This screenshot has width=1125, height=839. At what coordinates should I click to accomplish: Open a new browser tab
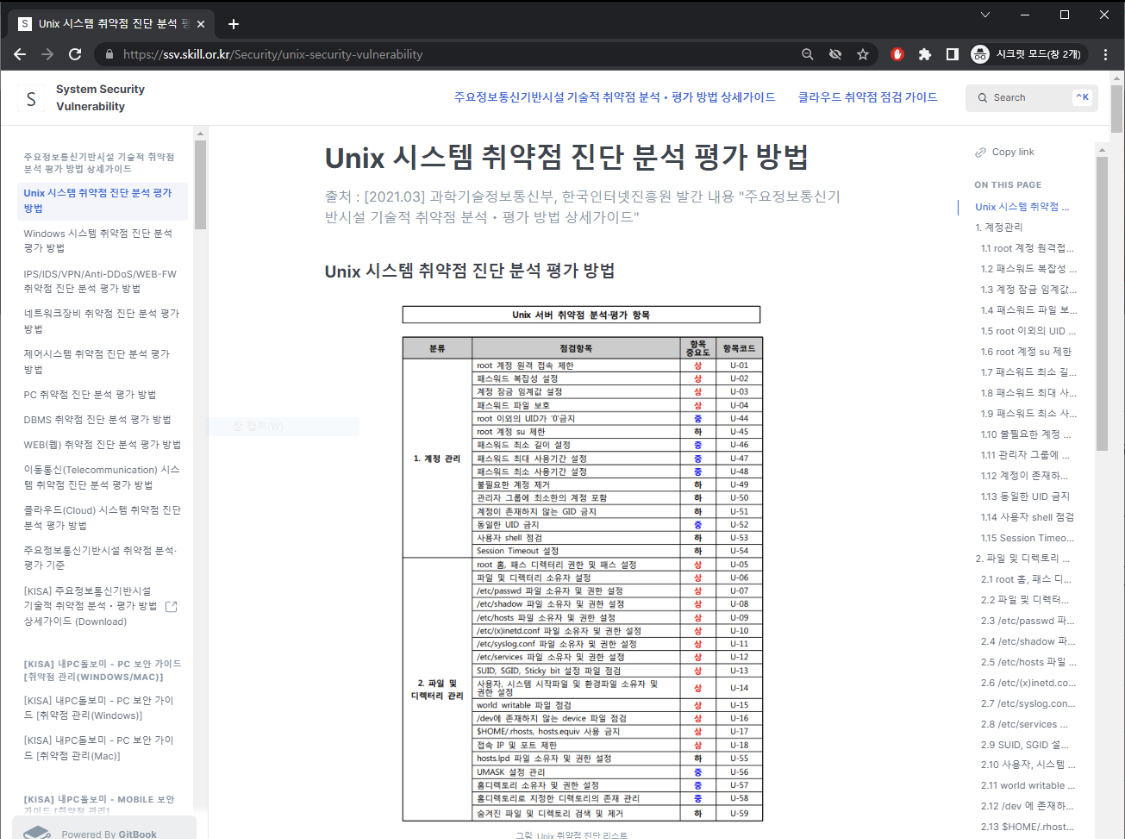pos(233,24)
